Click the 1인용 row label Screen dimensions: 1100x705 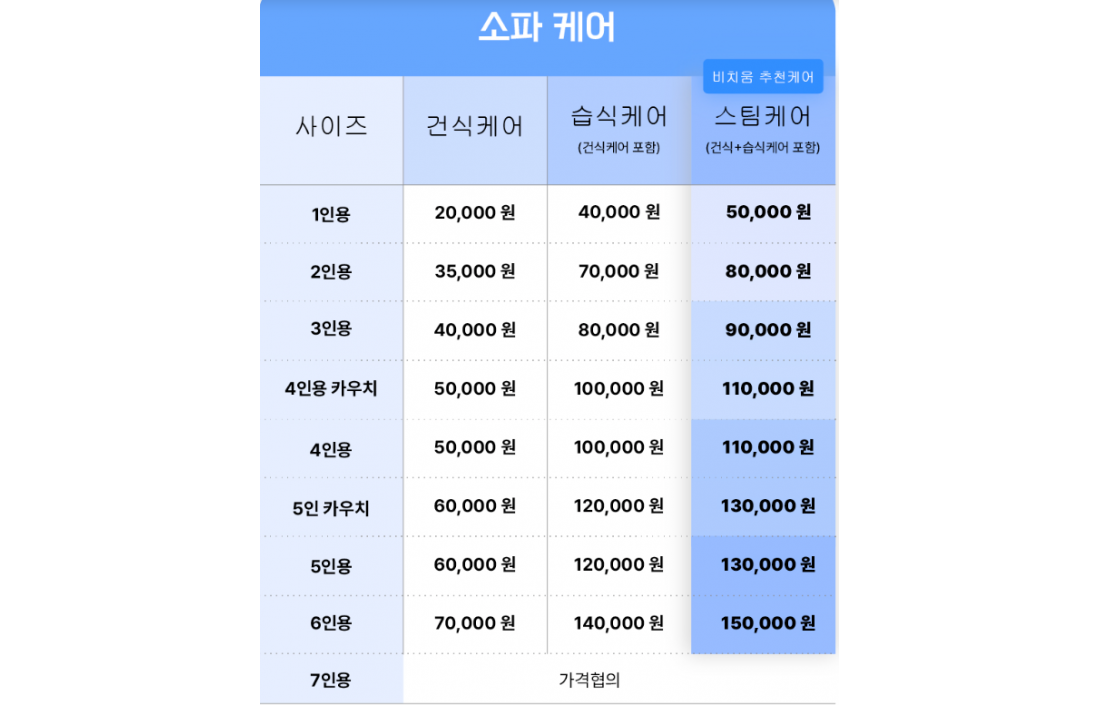(x=331, y=214)
